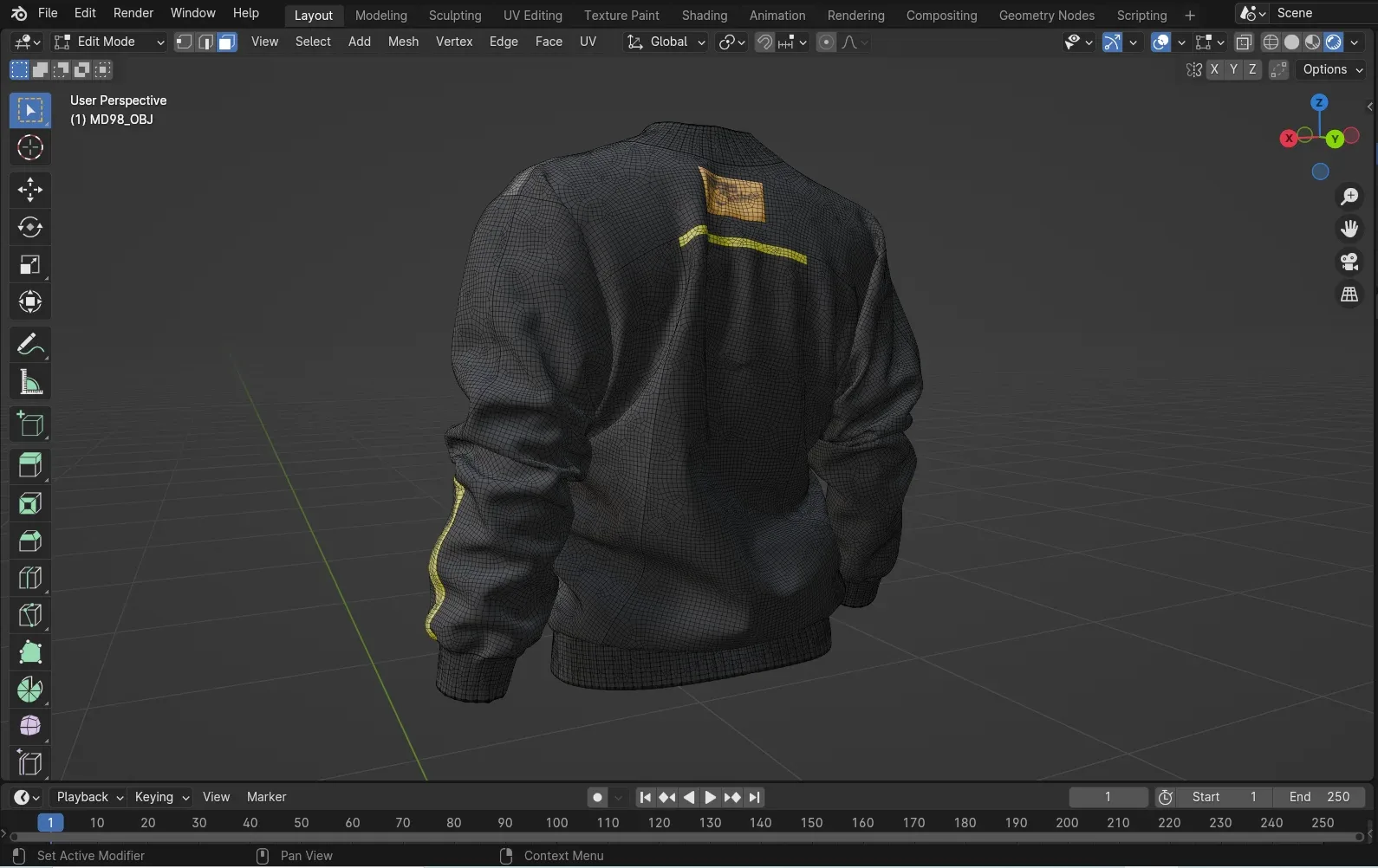Jump to the start frame
The width and height of the screenshot is (1378, 868).
[645, 798]
